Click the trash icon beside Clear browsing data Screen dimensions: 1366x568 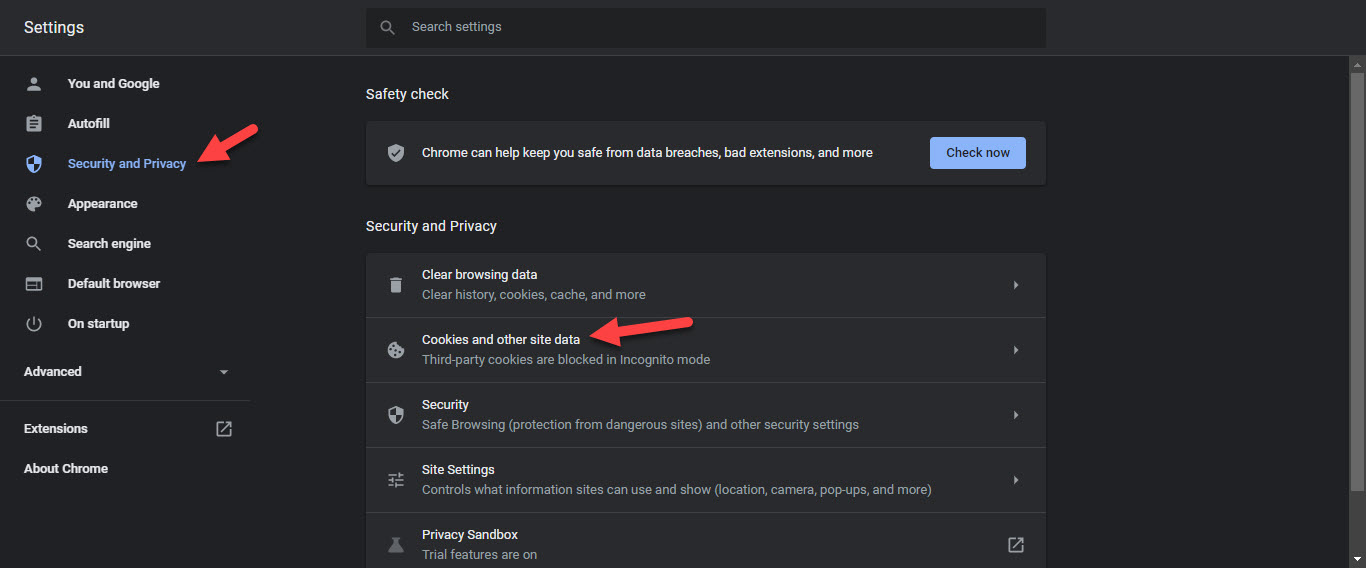point(396,285)
